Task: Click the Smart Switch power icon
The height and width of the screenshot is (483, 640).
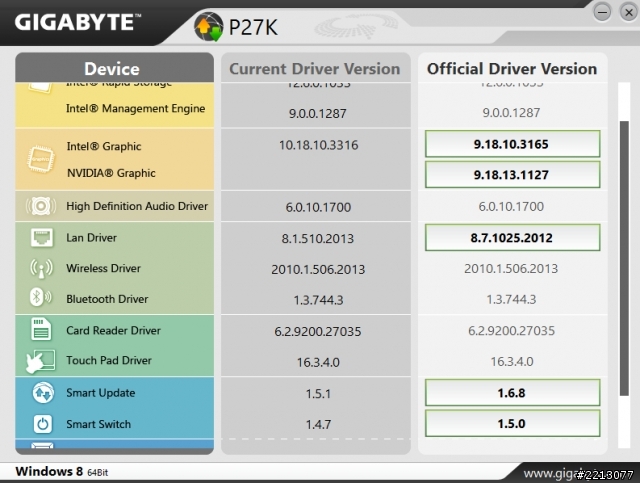Action: 41,424
